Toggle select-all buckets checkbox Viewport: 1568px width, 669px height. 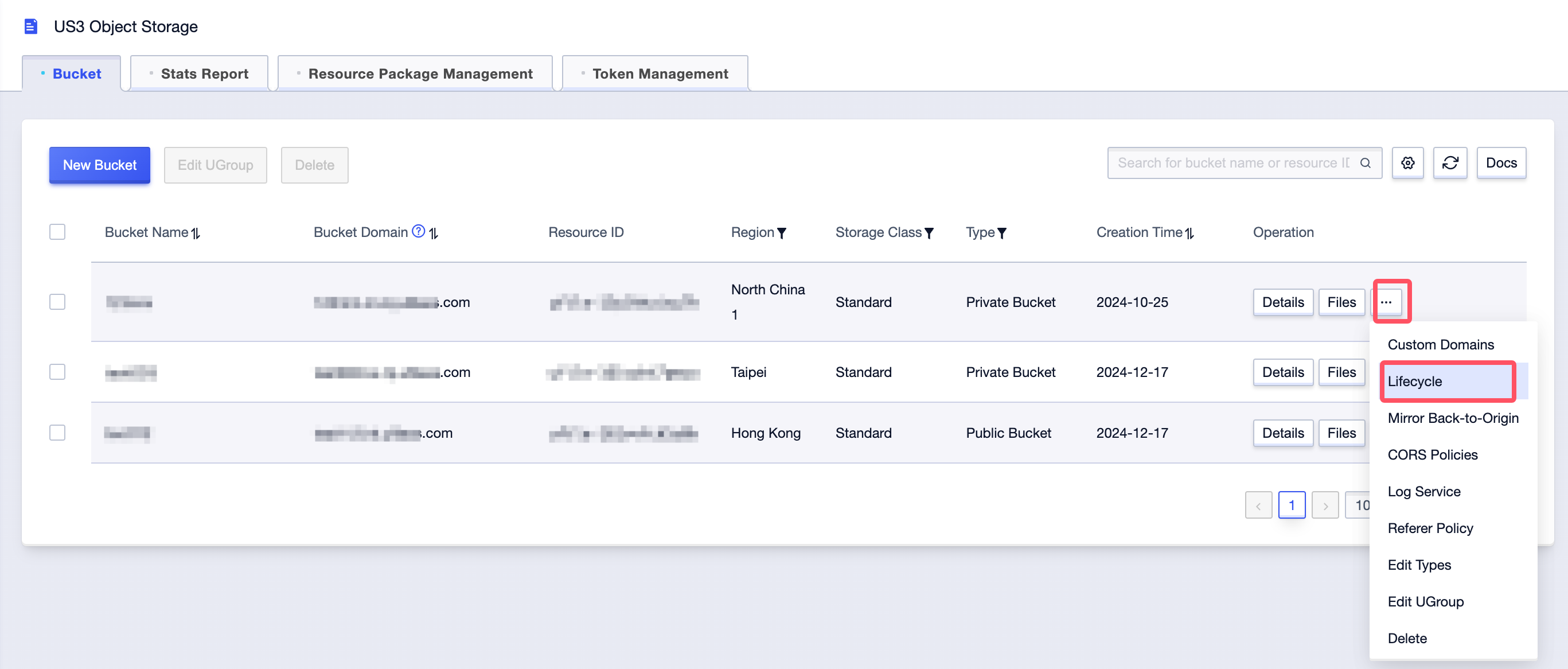pos(57,232)
